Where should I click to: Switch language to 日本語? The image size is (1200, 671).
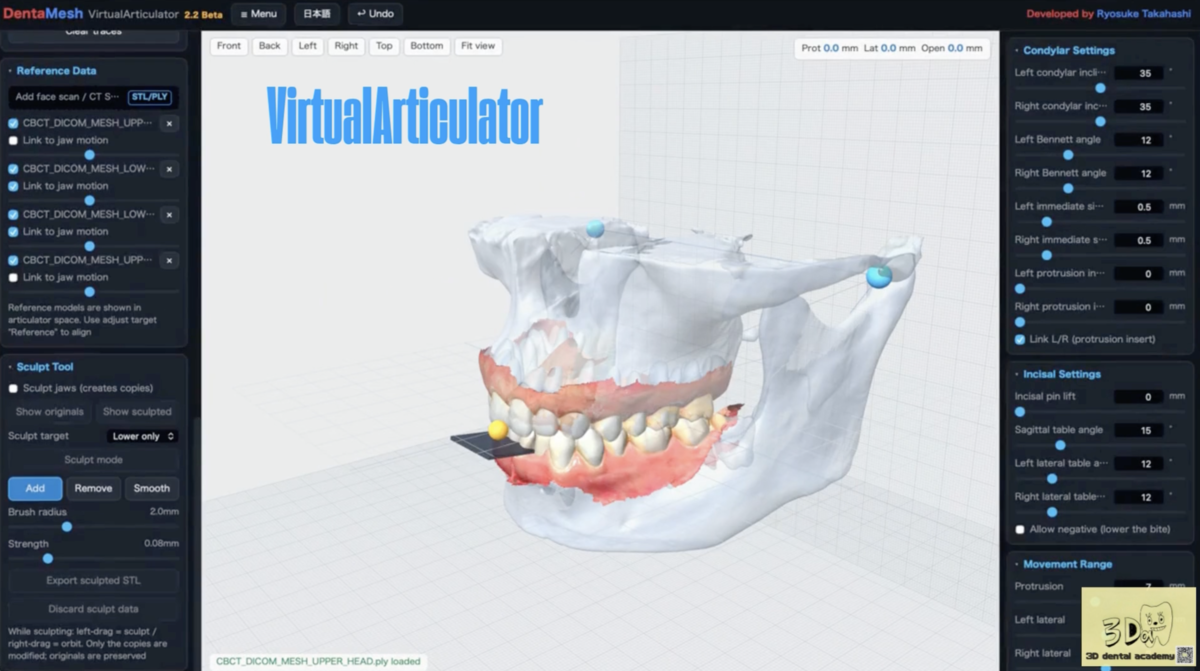point(317,14)
